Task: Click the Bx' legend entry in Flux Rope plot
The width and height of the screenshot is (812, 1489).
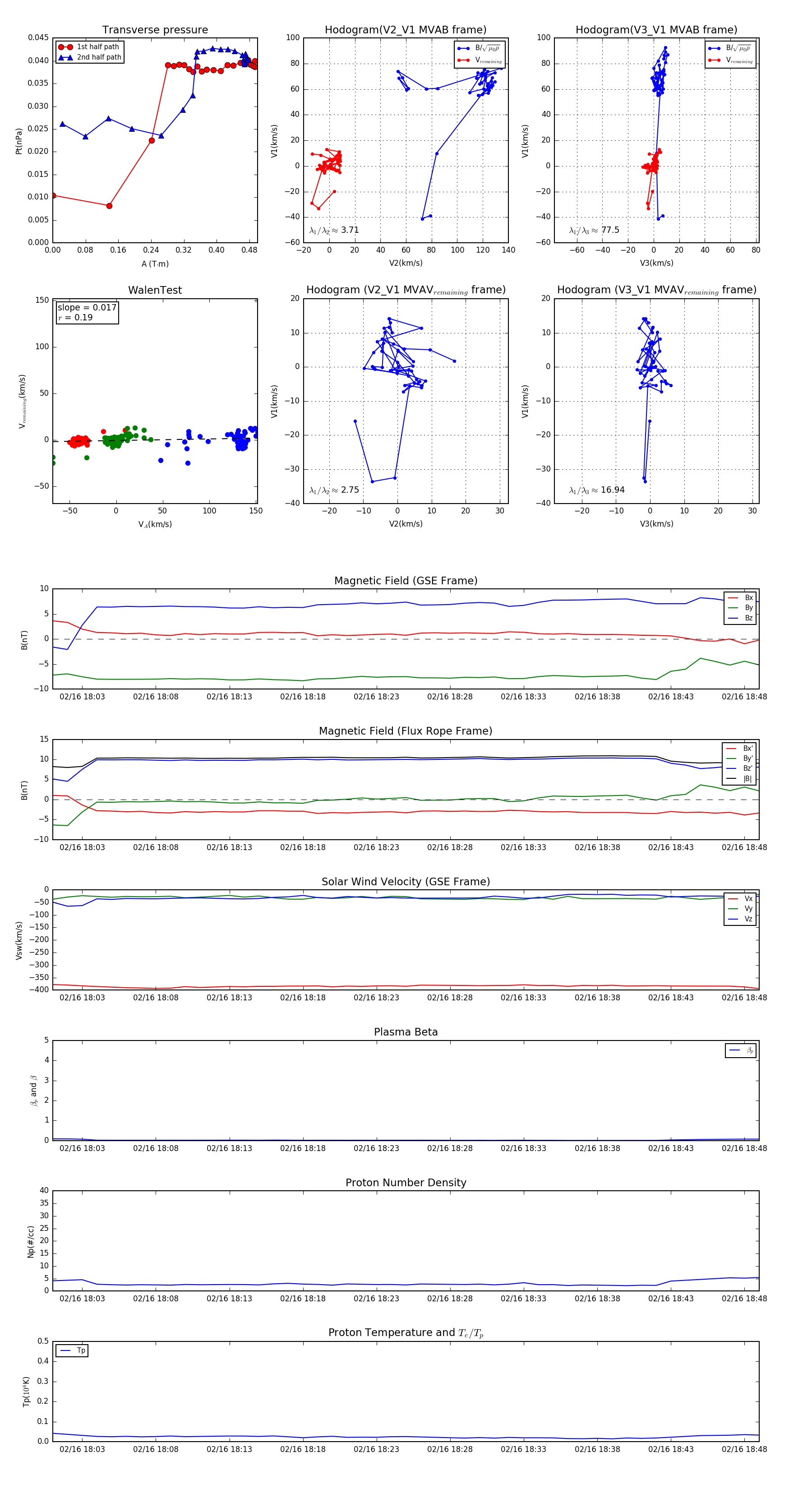Action: point(740,748)
